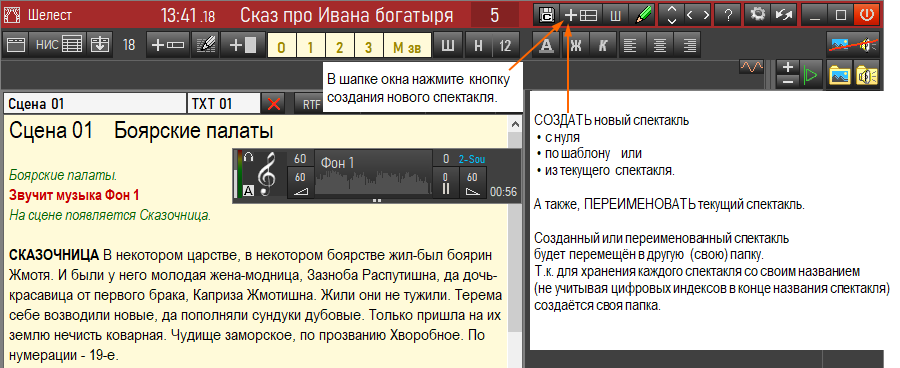The image size is (900, 368).
Task: Pause the Фон 1 audio track
Action: point(446,183)
